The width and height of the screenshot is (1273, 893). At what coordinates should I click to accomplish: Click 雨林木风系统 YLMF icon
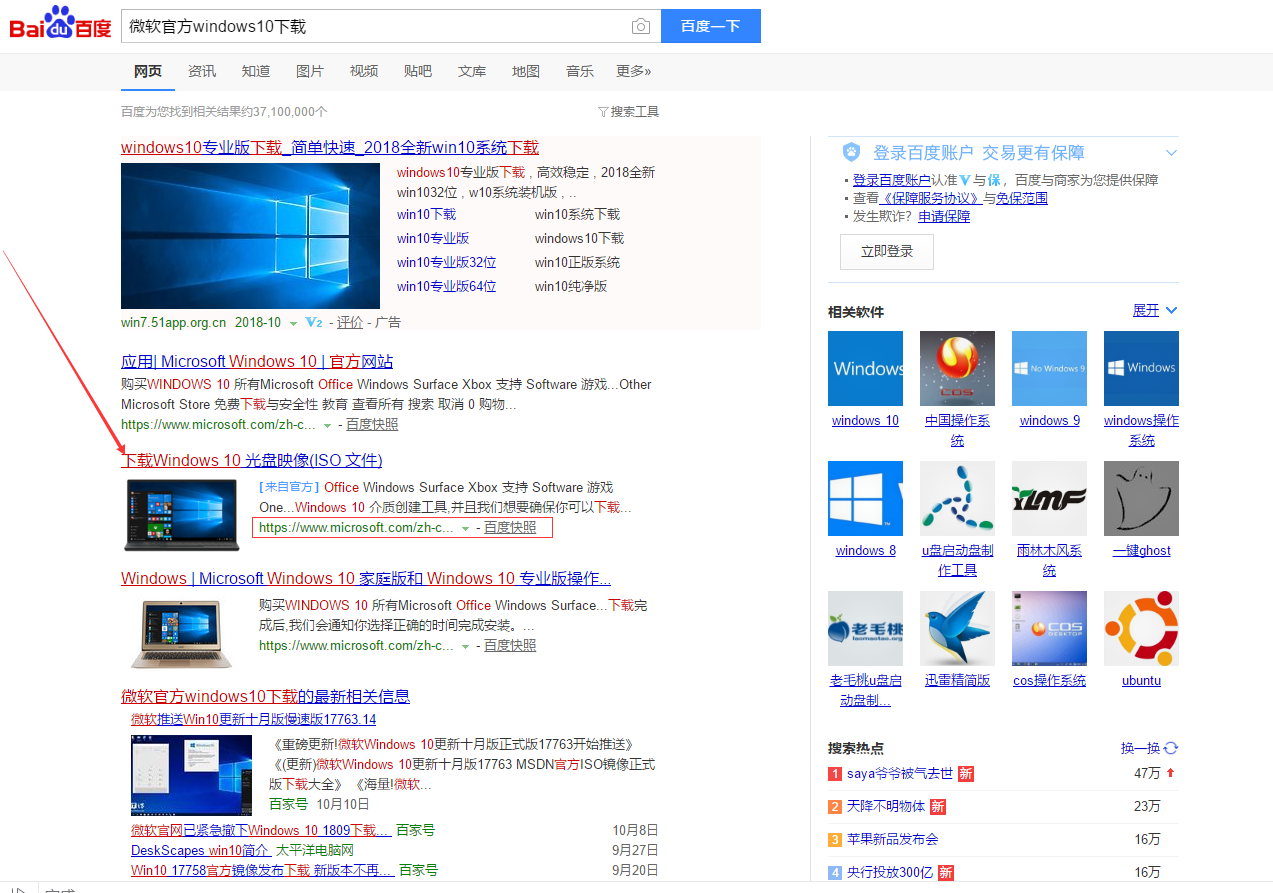[1049, 498]
